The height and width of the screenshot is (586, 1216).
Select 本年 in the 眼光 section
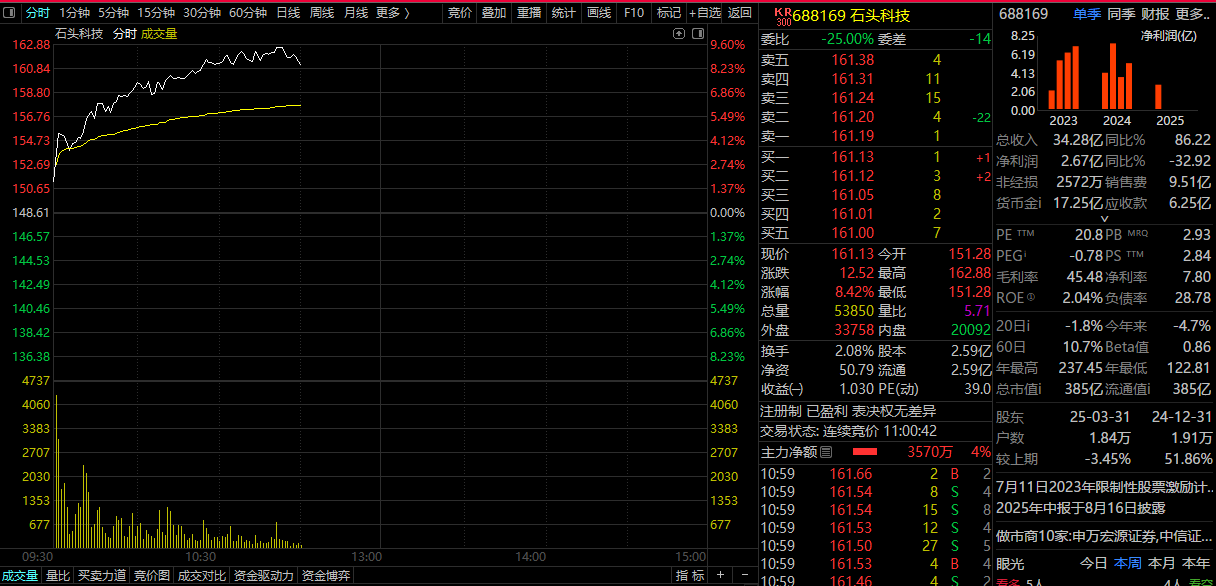pyautogui.click(x=1196, y=563)
